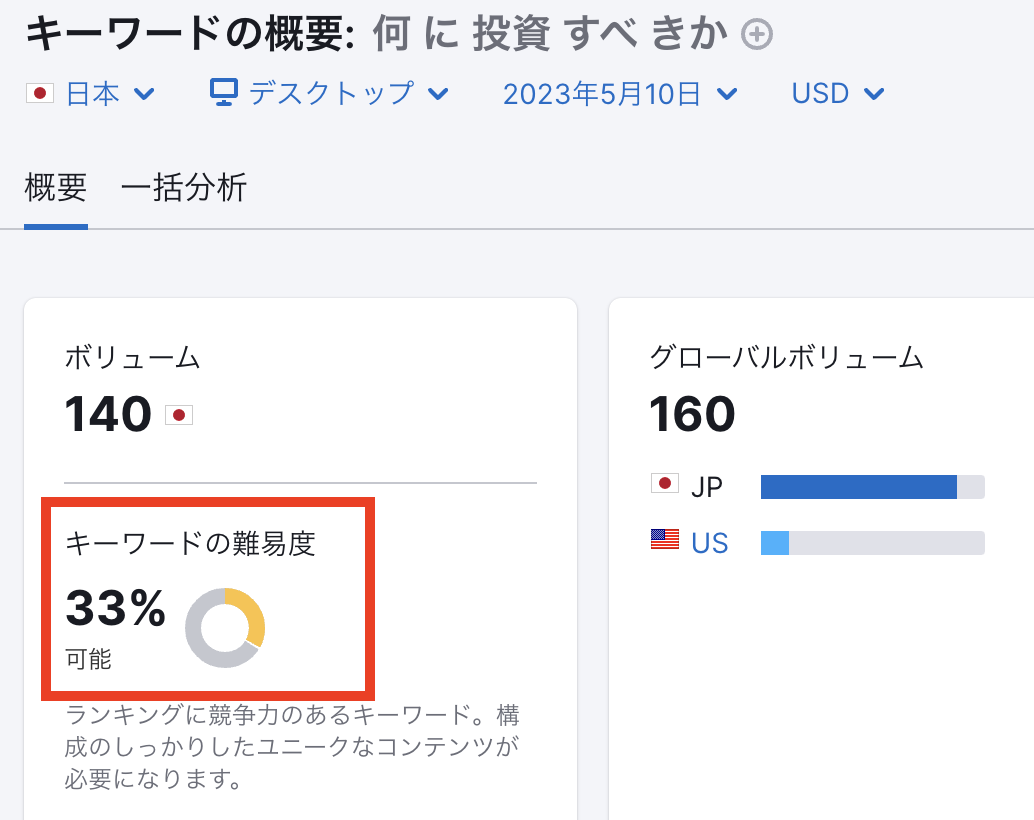Click the keyword difficulty donut chart
This screenshot has width=1034, height=820.
(x=225, y=627)
